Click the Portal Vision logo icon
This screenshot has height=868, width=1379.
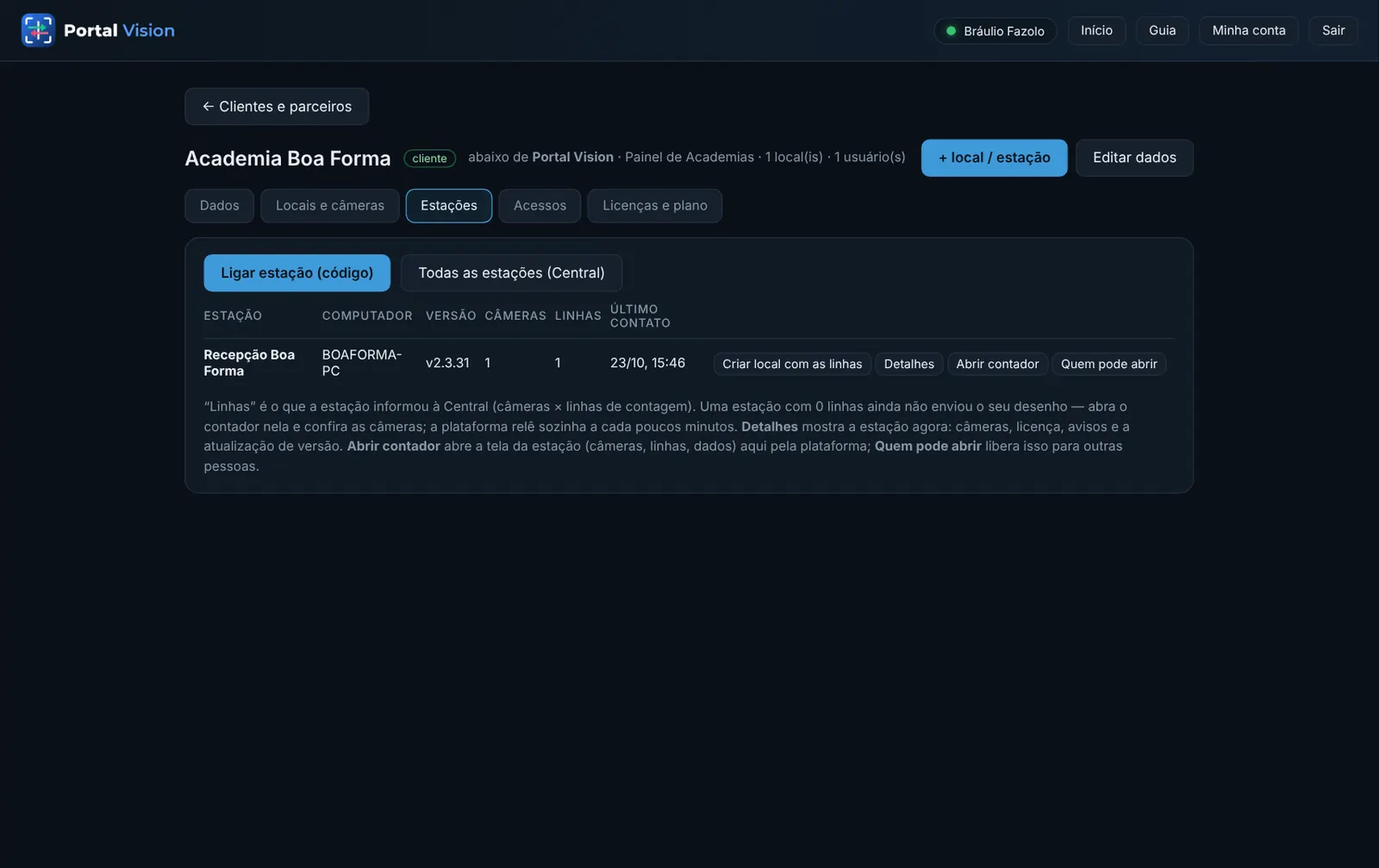(x=38, y=30)
